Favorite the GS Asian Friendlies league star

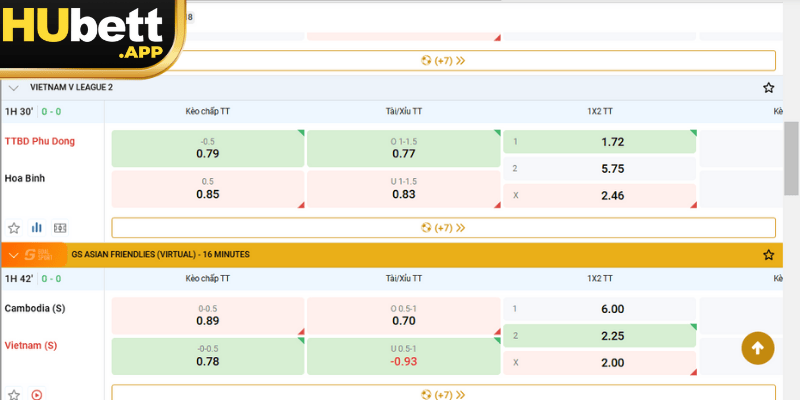coord(768,255)
